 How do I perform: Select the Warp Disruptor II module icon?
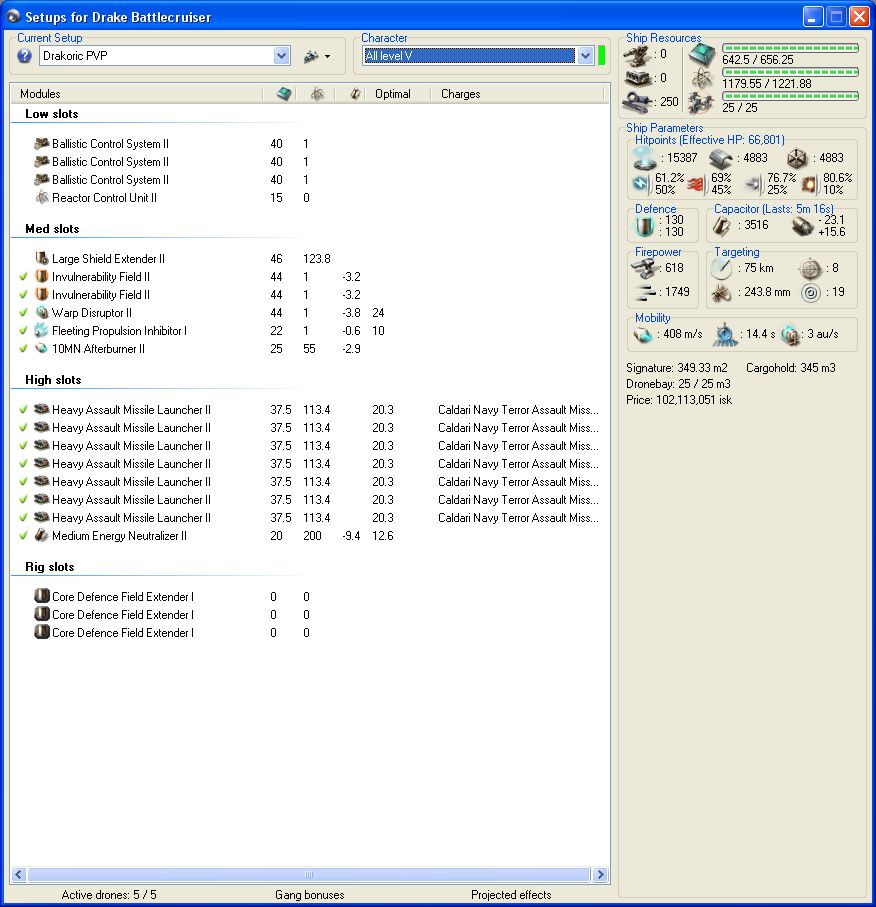(x=41, y=312)
